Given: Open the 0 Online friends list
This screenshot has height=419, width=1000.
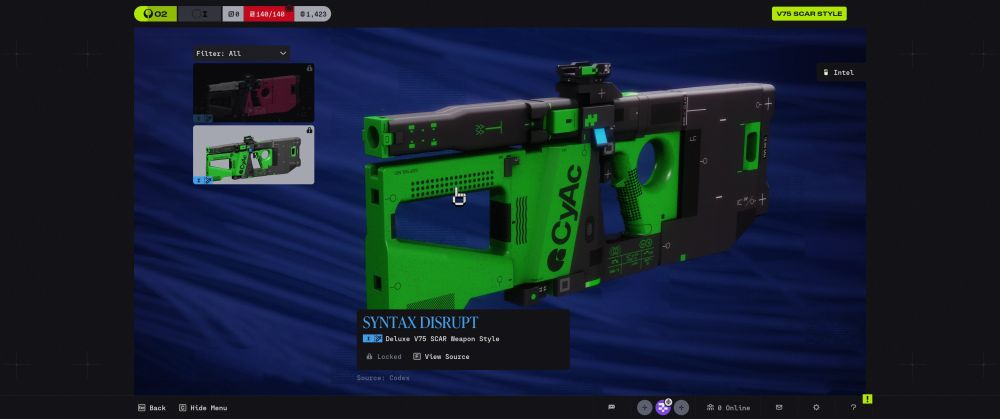Looking at the screenshot, I should point(727,407).
